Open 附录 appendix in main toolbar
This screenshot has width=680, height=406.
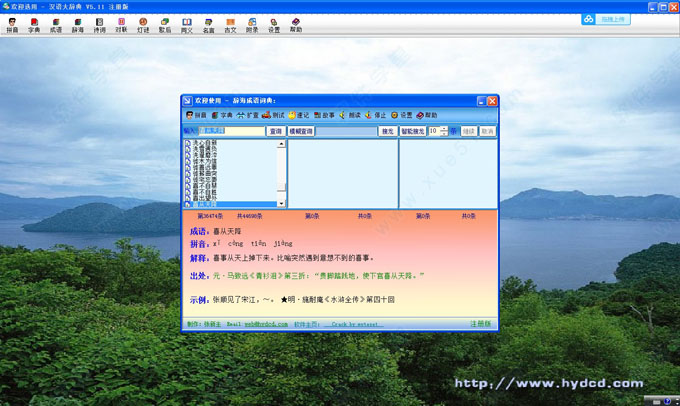click(x=252, y=26)
